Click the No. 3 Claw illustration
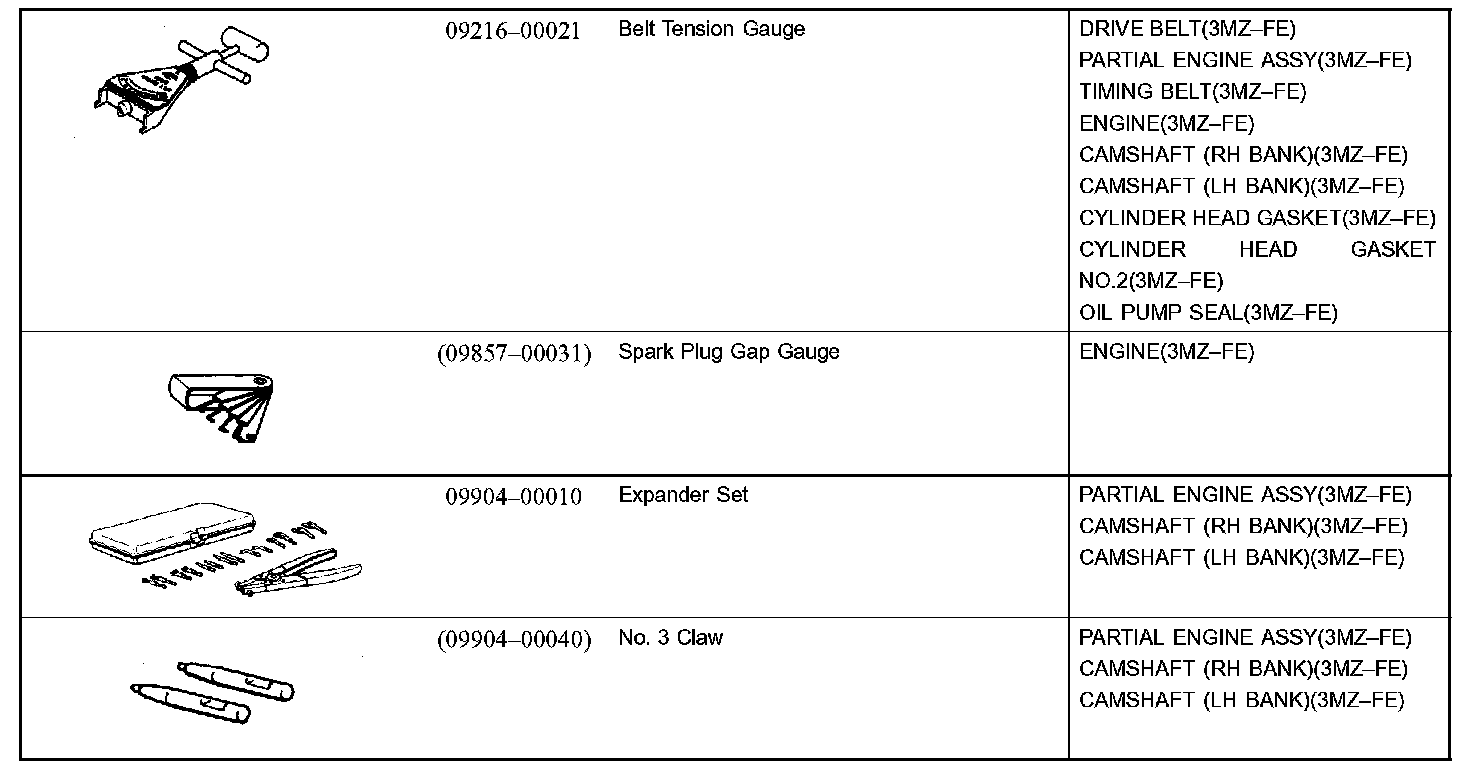The height and width of the screenshot is (772, 1472). pyautogui.click(x=212, y=690)
